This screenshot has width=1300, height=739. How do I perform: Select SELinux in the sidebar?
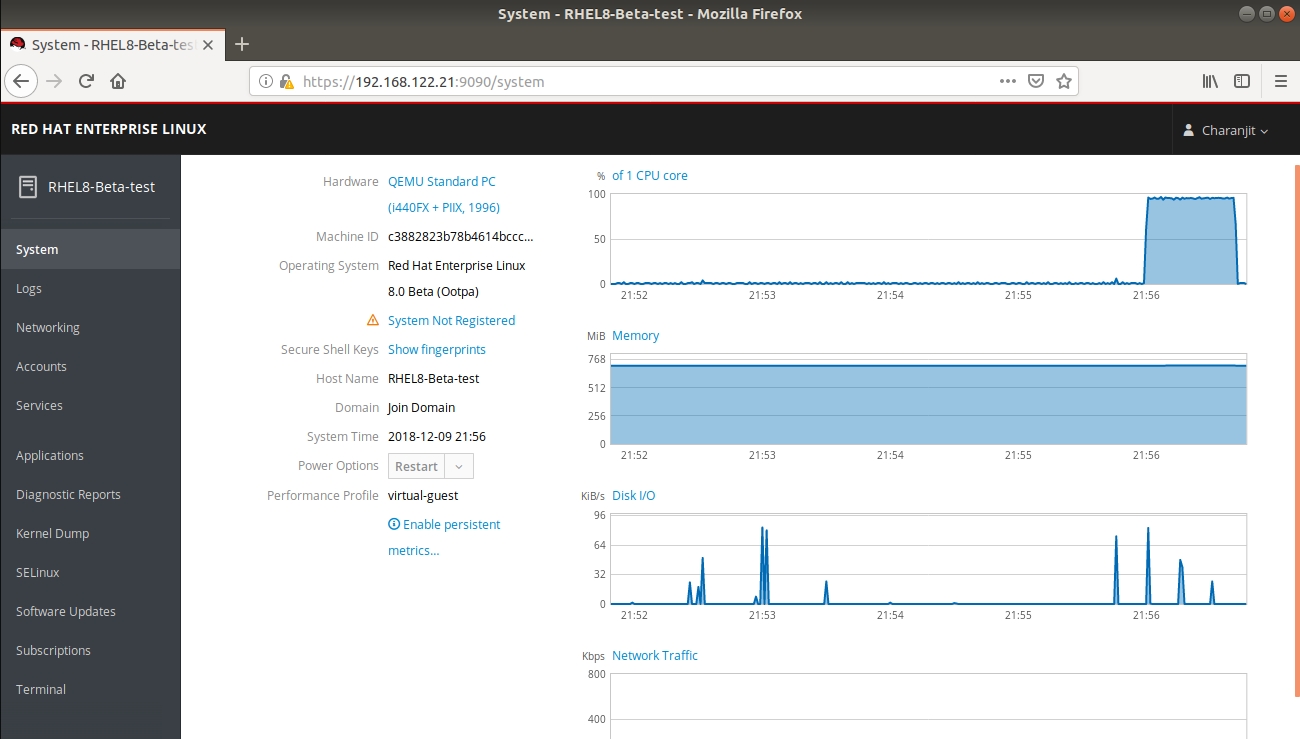coord(38,573)
